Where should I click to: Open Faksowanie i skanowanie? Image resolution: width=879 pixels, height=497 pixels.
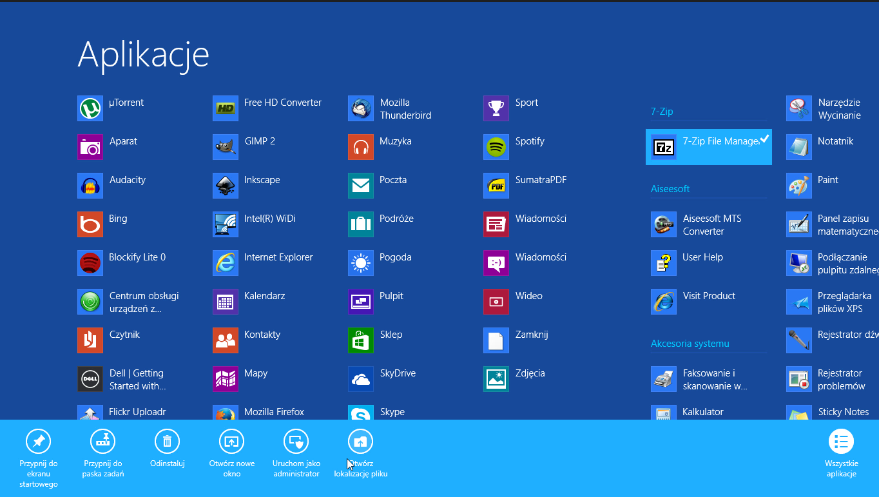(664, 379)
